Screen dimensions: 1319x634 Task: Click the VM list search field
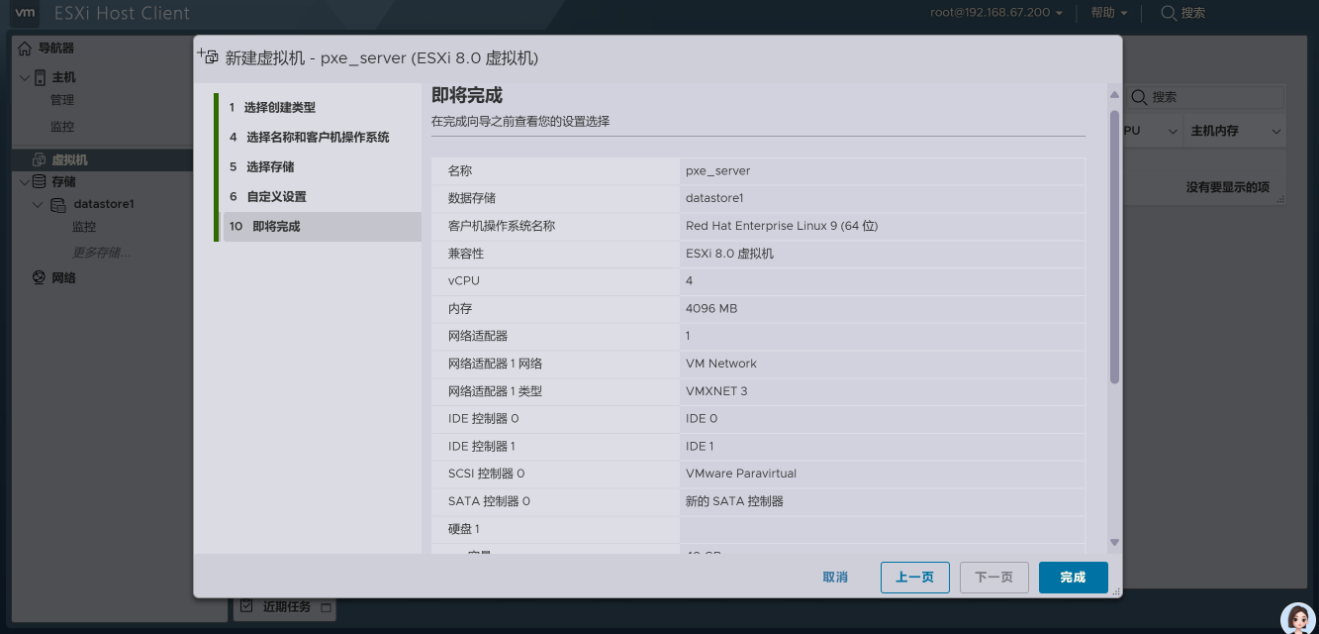coord(1206,97)
